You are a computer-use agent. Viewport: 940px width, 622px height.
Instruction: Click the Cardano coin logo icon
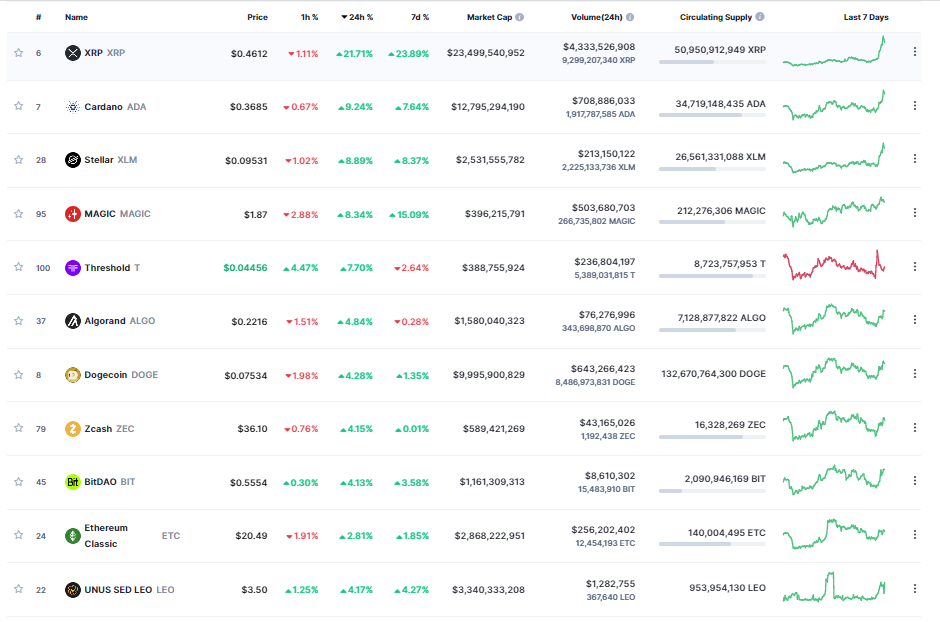point(73,107)
